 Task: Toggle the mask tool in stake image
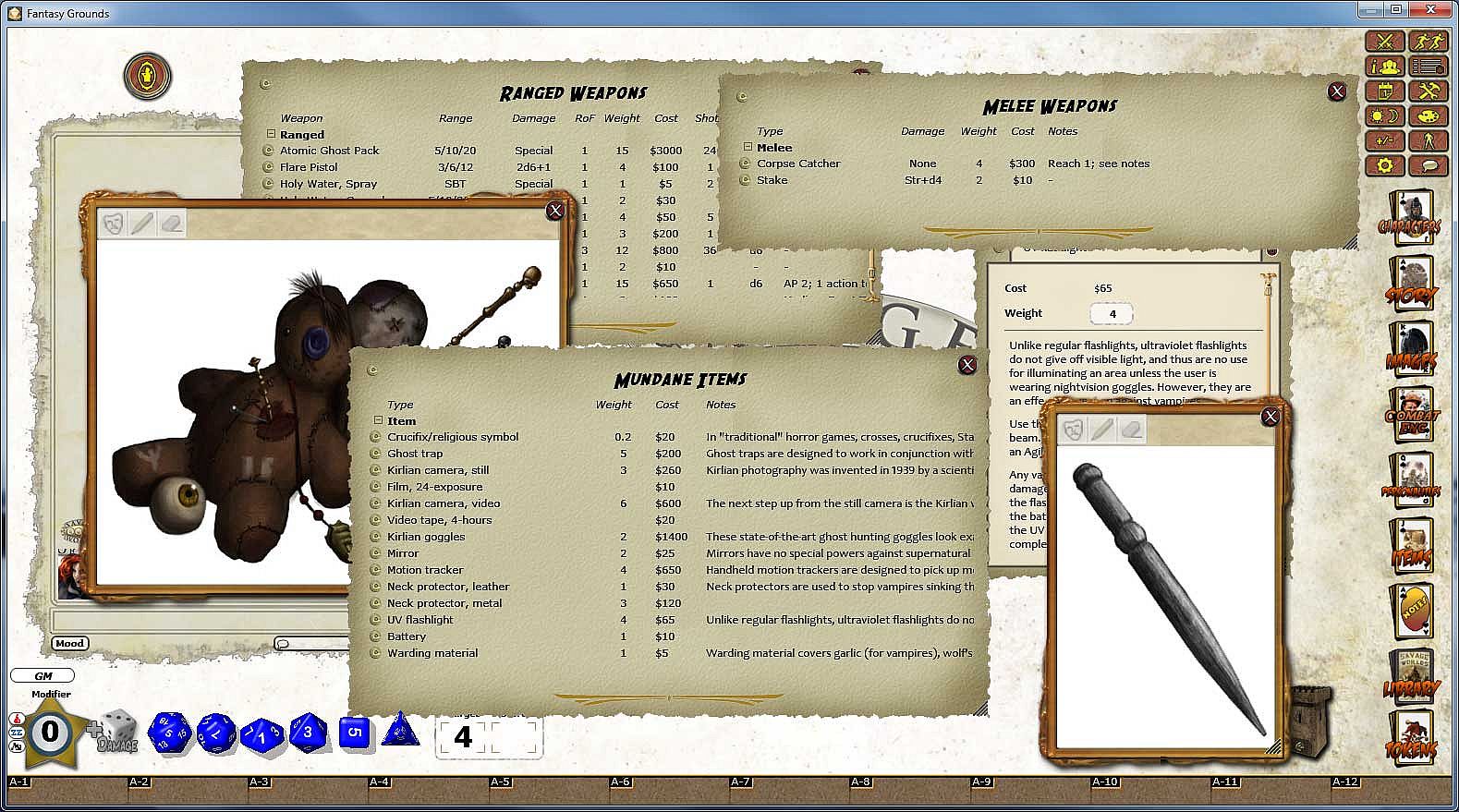click(x=1073, y=429)
